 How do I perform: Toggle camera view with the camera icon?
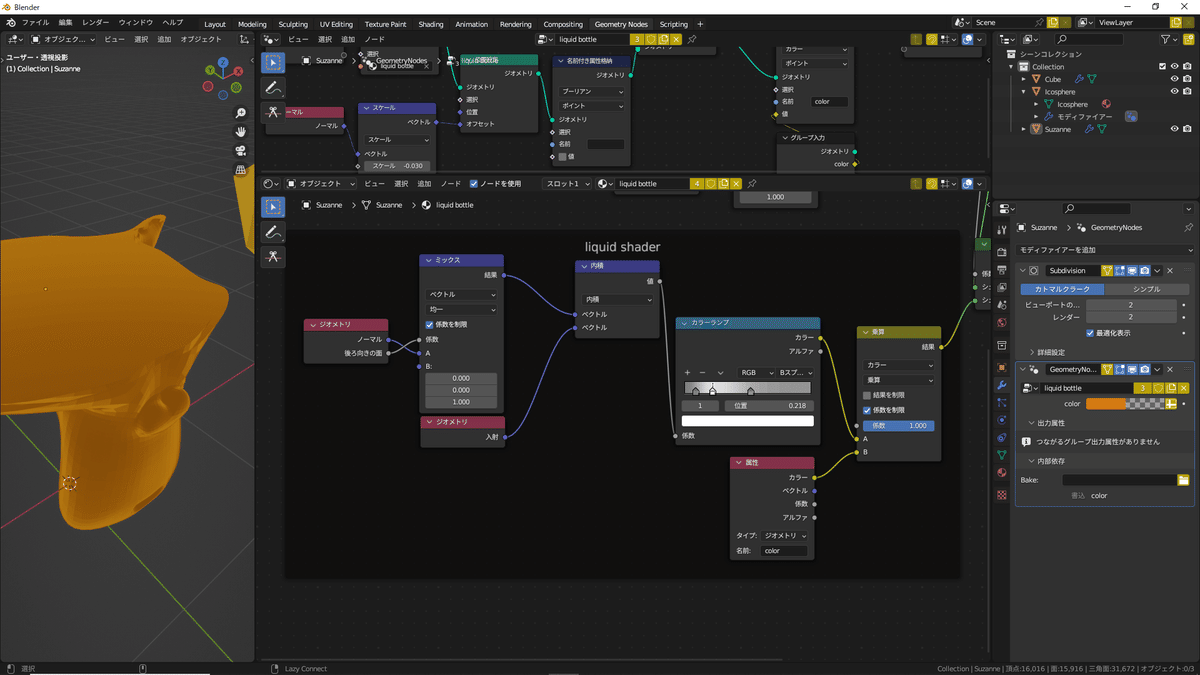click(241, 151)
